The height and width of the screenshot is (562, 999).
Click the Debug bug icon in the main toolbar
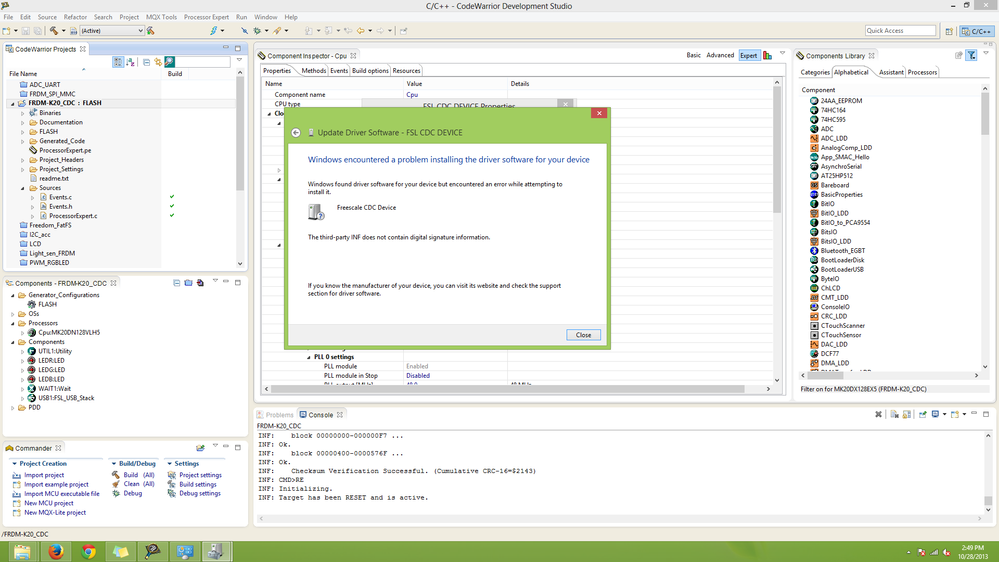point(257,31)
